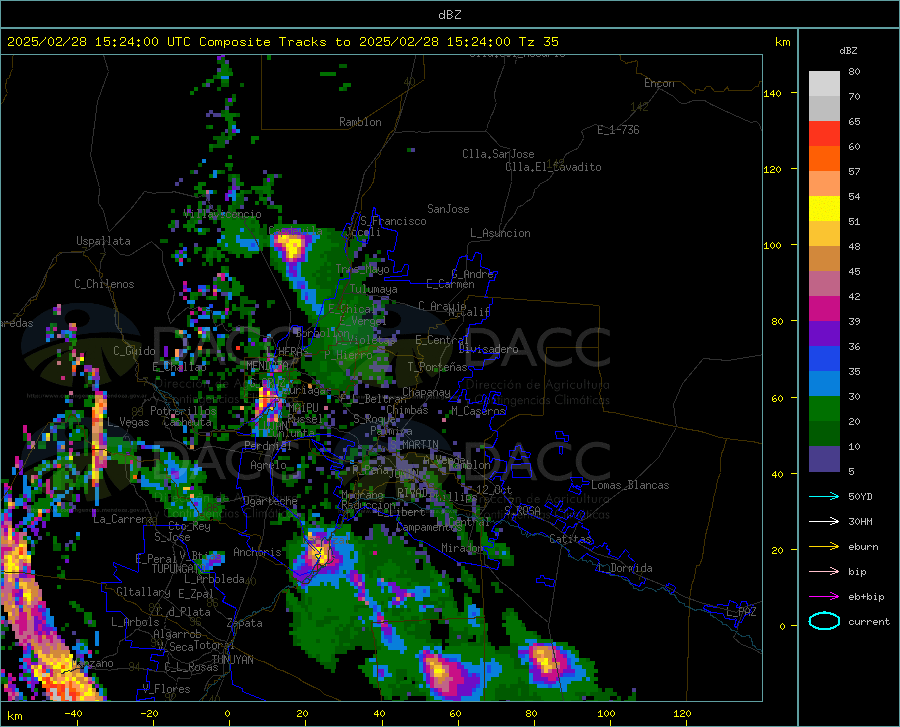Image resolution: width=900 pixels, height=727 pixels.
Task: Click the cyan 50YD arrow symbol in legend
Action: [824, 496]
